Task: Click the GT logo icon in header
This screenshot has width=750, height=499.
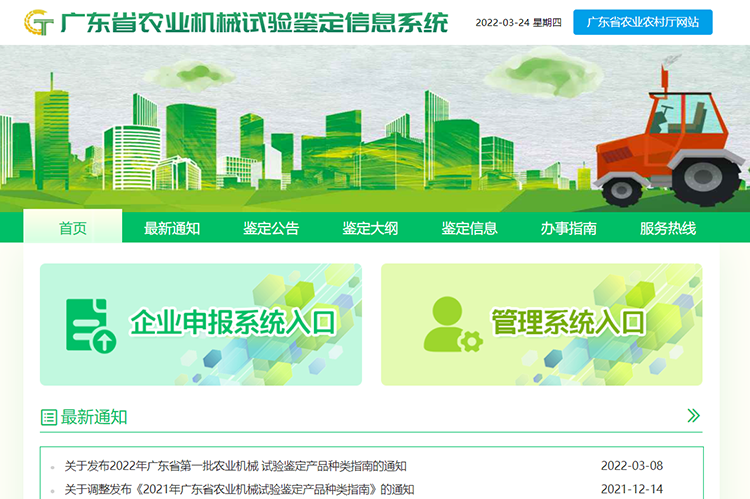Action: click(x=39, y=22)
